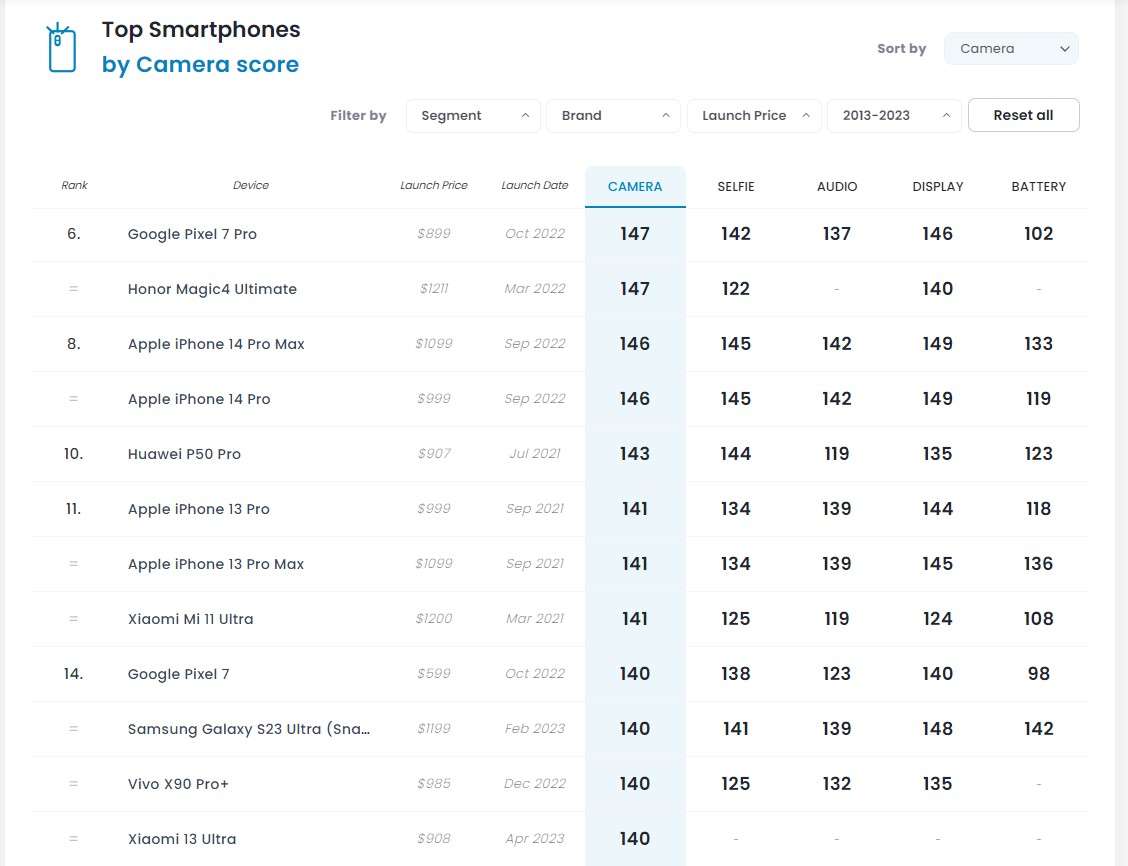The image size is (1128, 866).
Task: Open the Xiaomi 13 Ultra entry
Action: coord(182,839)
